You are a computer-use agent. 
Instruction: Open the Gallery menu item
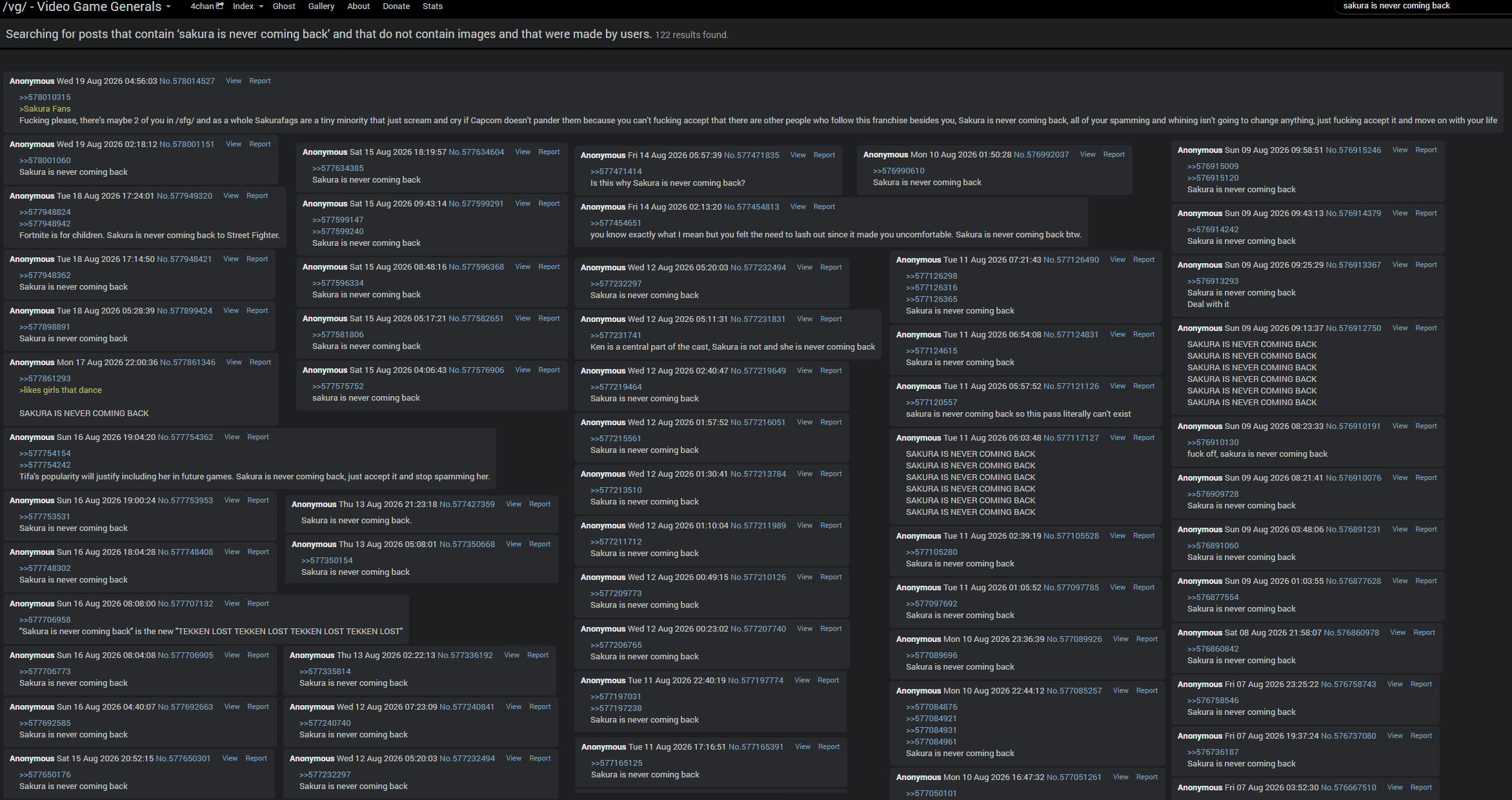click(321, 6)
